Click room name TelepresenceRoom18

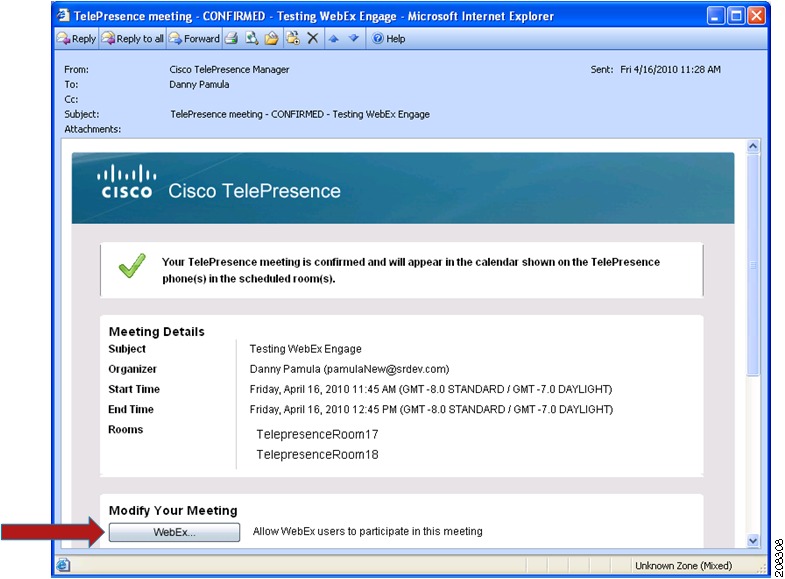tap(317, 454)
